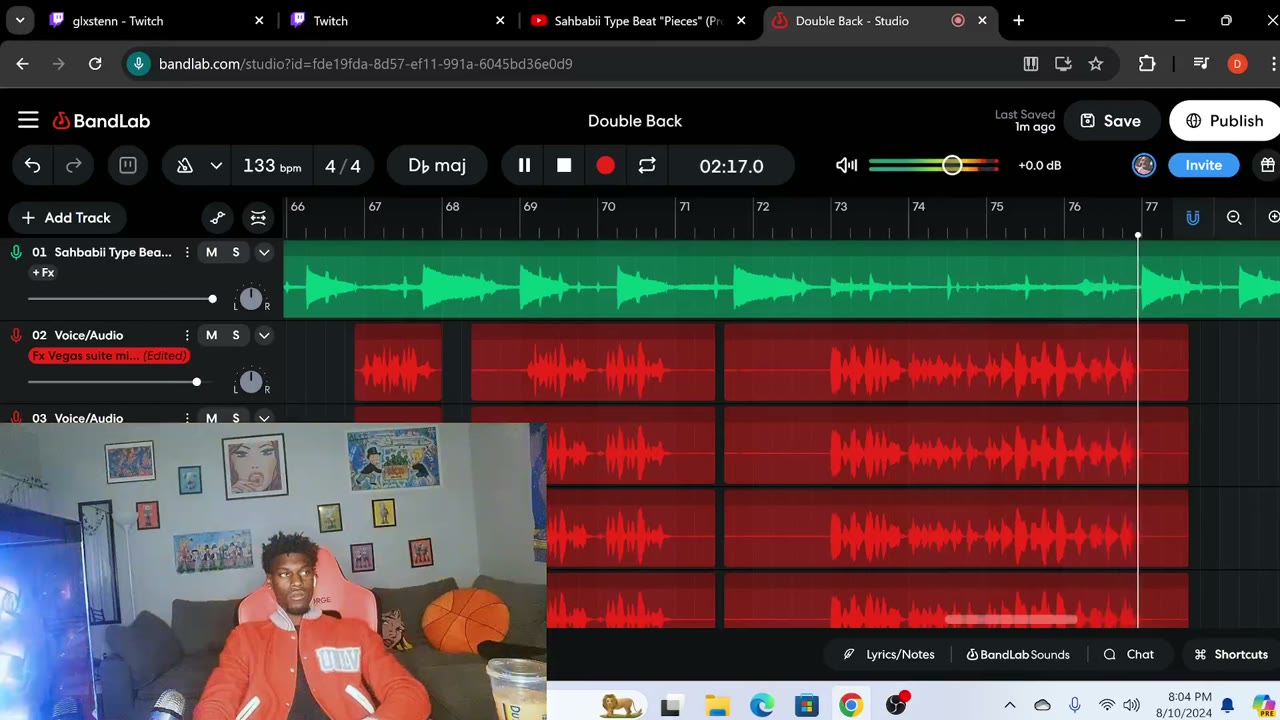Mute the Sahbabii Type Beat track
Image resolution: width=1280 pixels, height=720 pixels.
[x=211, y=253]
